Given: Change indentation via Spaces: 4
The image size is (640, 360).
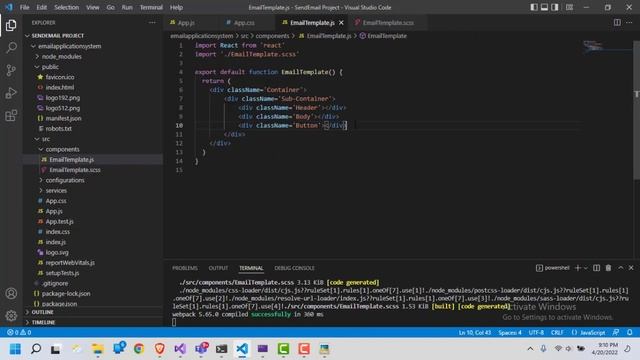Looking at the screenshot, I should pos(510,333).
